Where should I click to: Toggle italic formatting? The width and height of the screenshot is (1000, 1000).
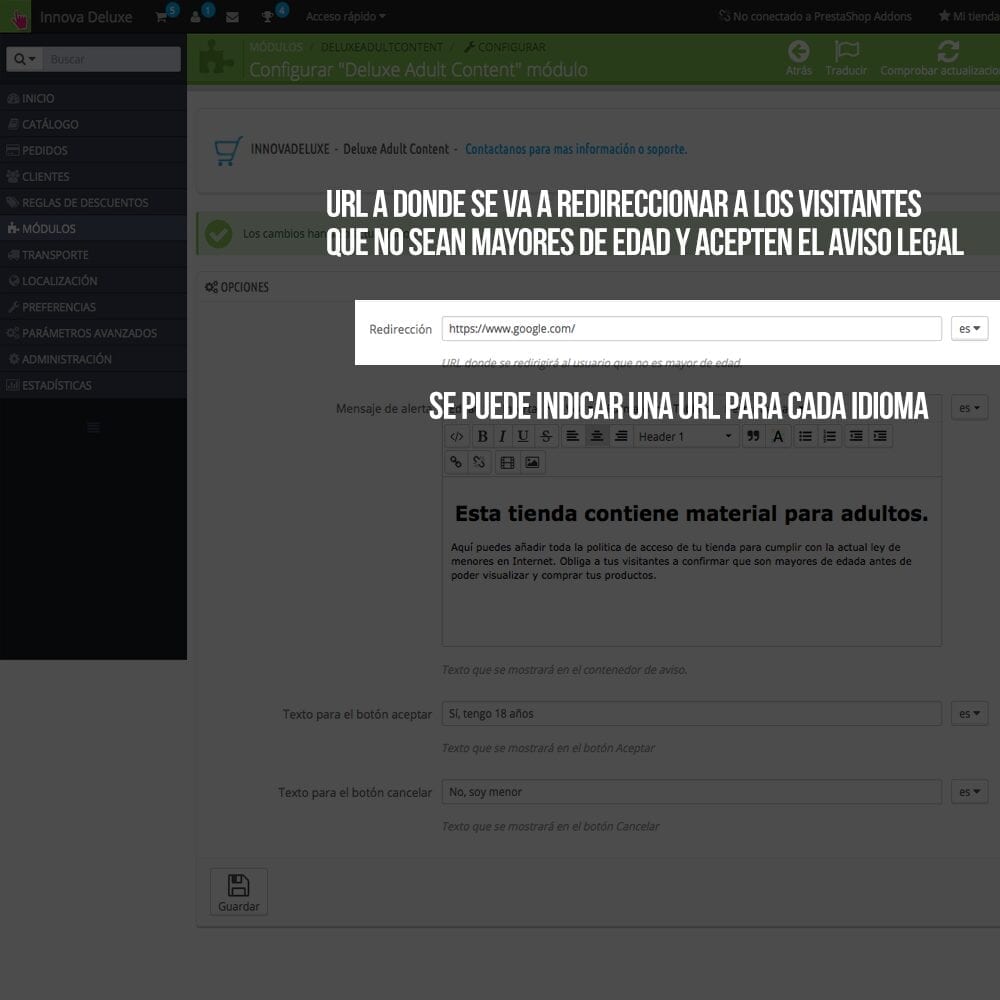pos(503,436)
